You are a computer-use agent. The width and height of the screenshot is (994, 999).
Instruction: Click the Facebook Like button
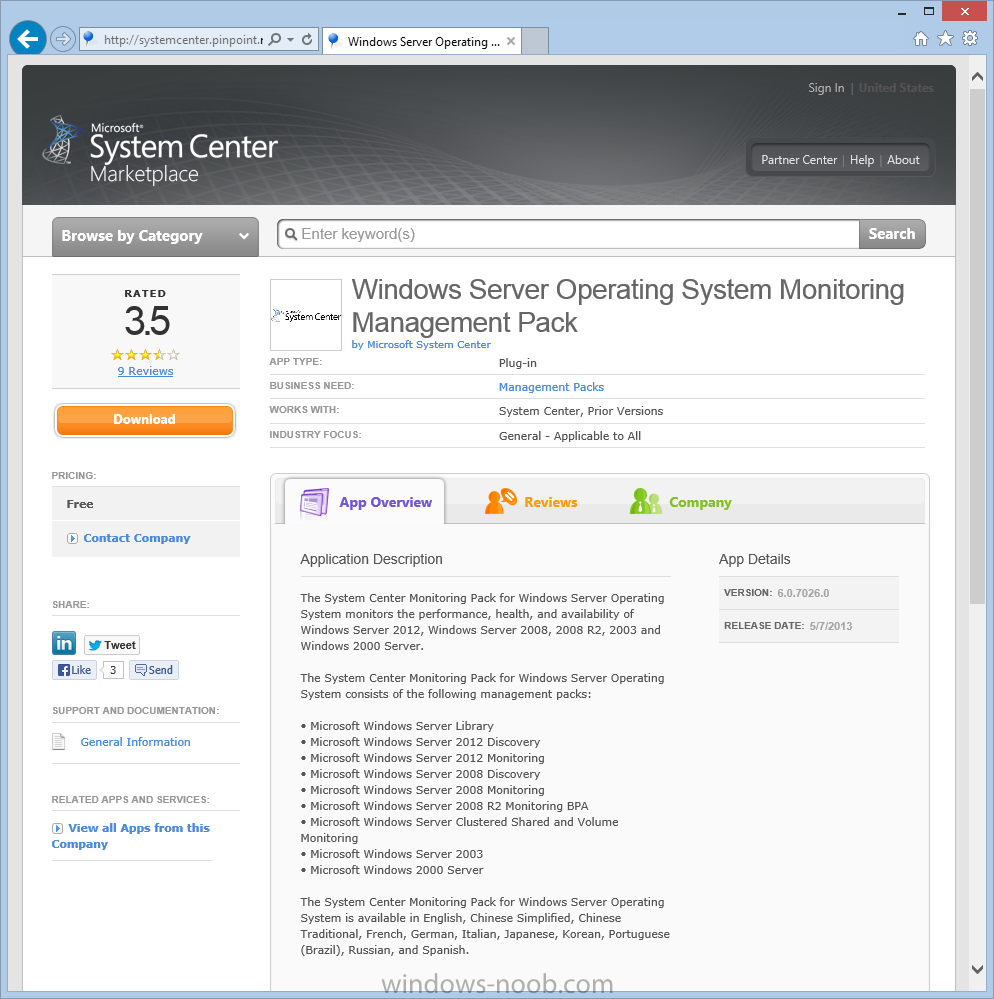[75, 670]
